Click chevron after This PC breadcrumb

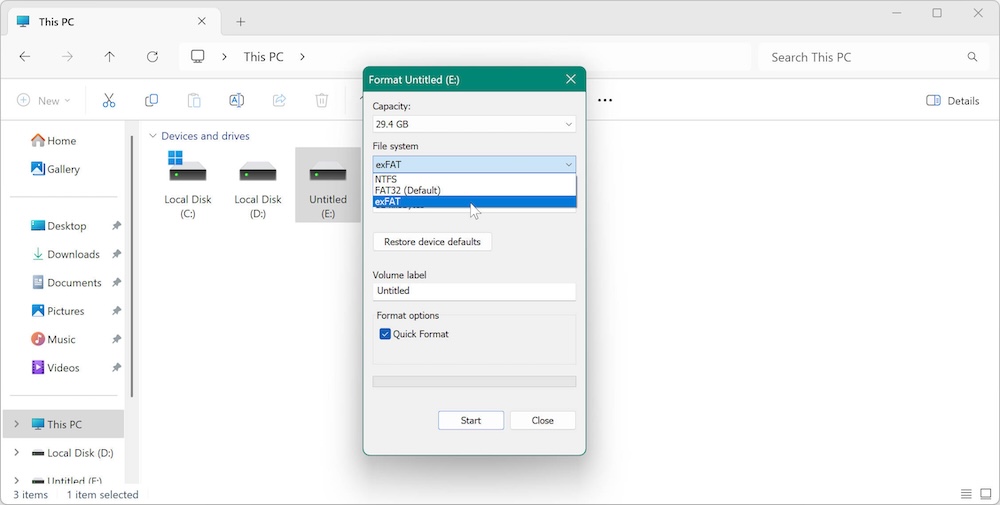pos(302,57)
